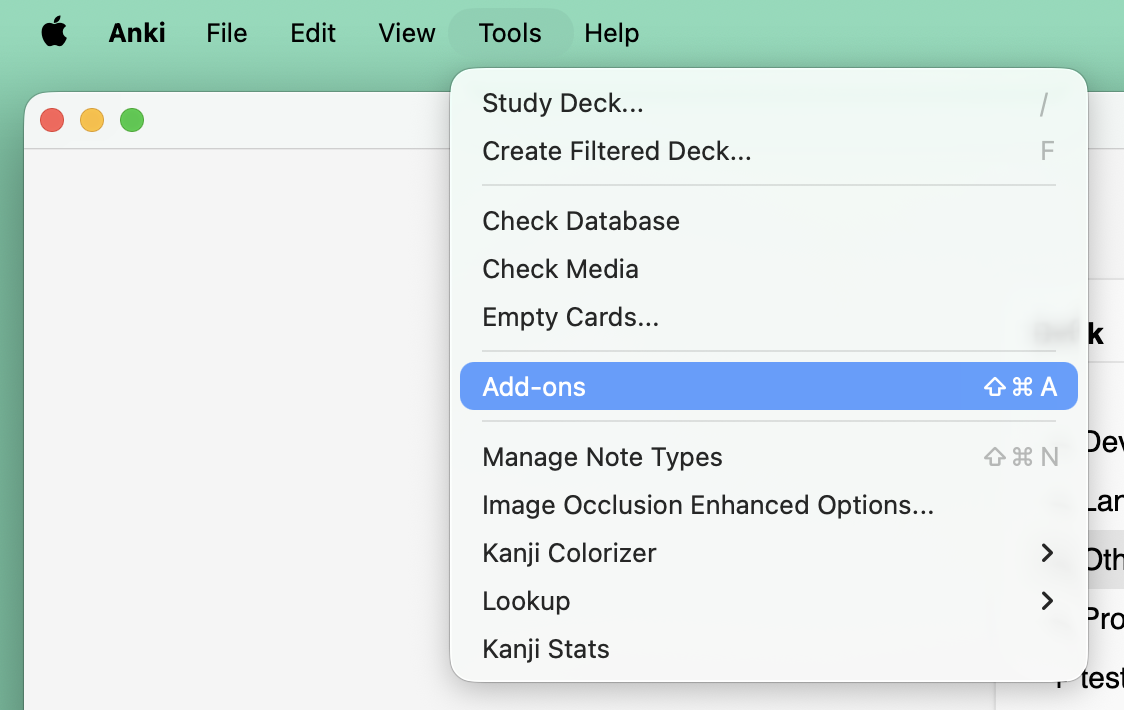Click the yellow minimize window button
Image resolution: width=1124 pixels, height=710 pixels.
click(91, 118)
